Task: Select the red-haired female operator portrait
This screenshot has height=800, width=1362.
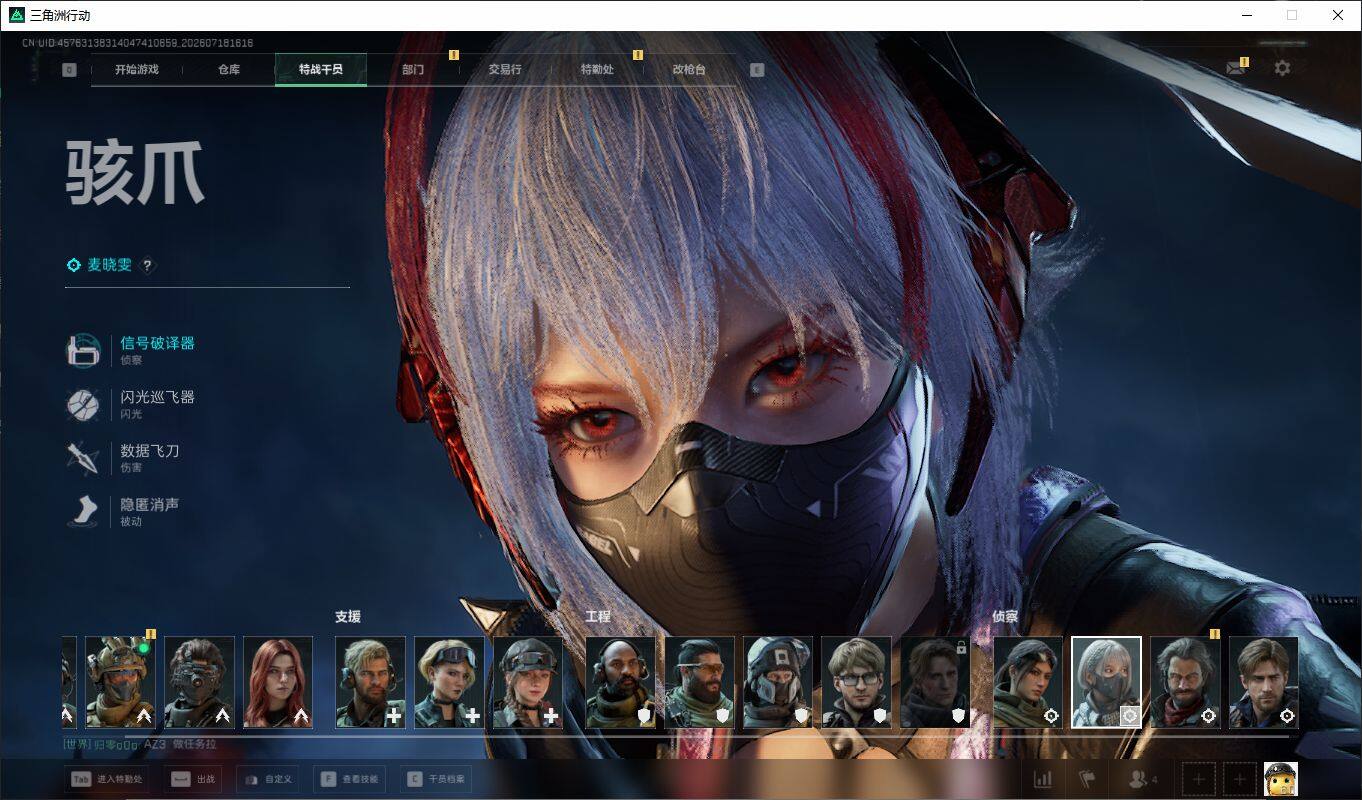Action: pos(278,682)
